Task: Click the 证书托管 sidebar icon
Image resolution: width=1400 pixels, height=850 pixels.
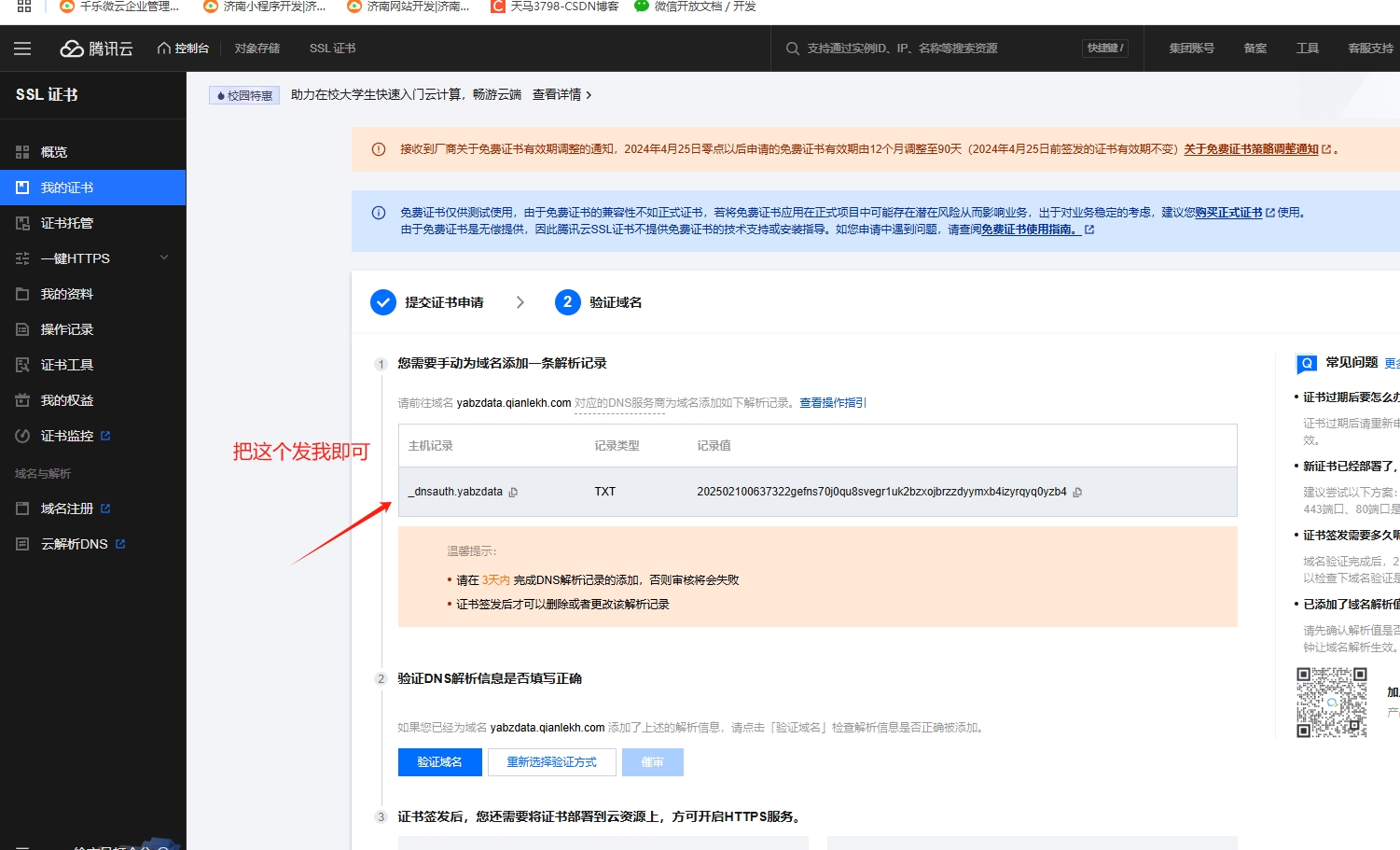Action: (x=22, y=223)
